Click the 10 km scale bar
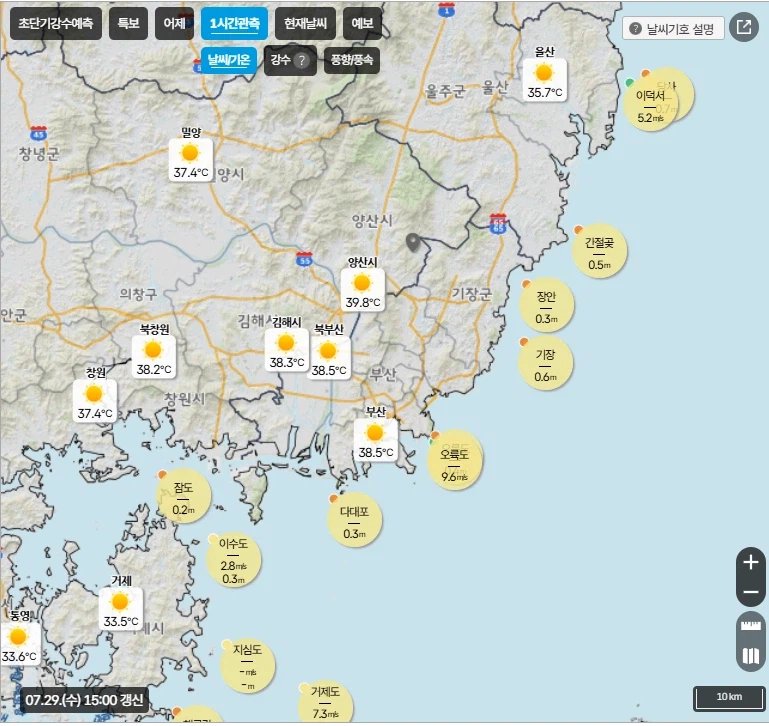Image resolution: width=769 pixels, height=726 pixels. [729, 698]
